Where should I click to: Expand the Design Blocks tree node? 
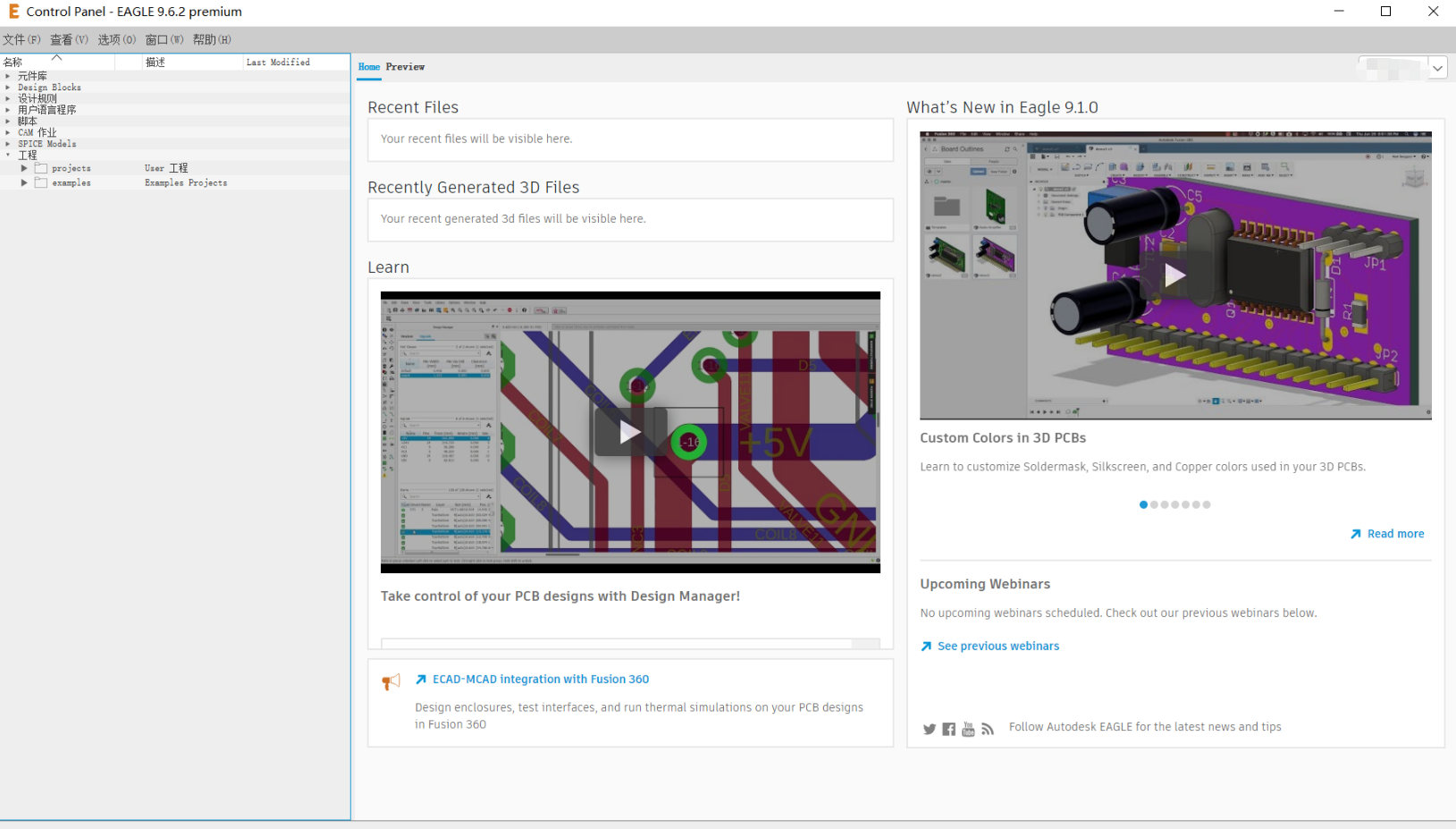(7, 88)
